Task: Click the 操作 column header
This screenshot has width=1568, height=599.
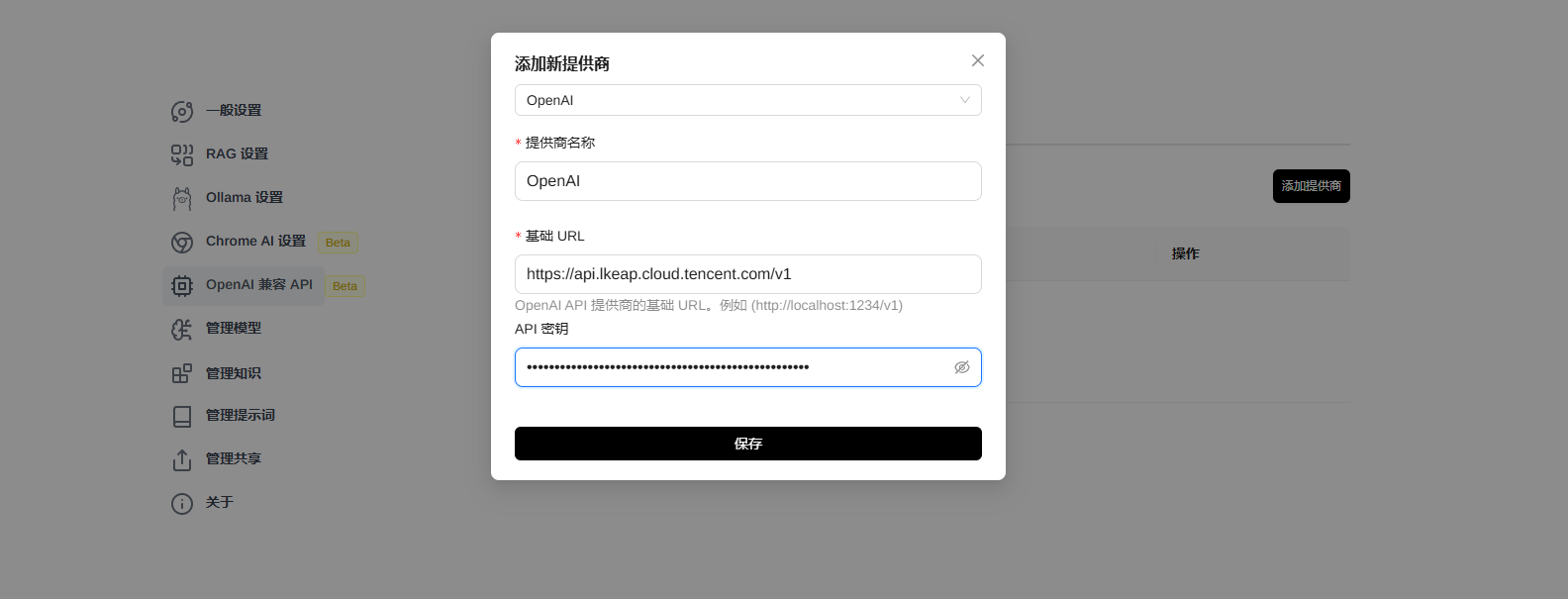Action: tap(1186, 253)
